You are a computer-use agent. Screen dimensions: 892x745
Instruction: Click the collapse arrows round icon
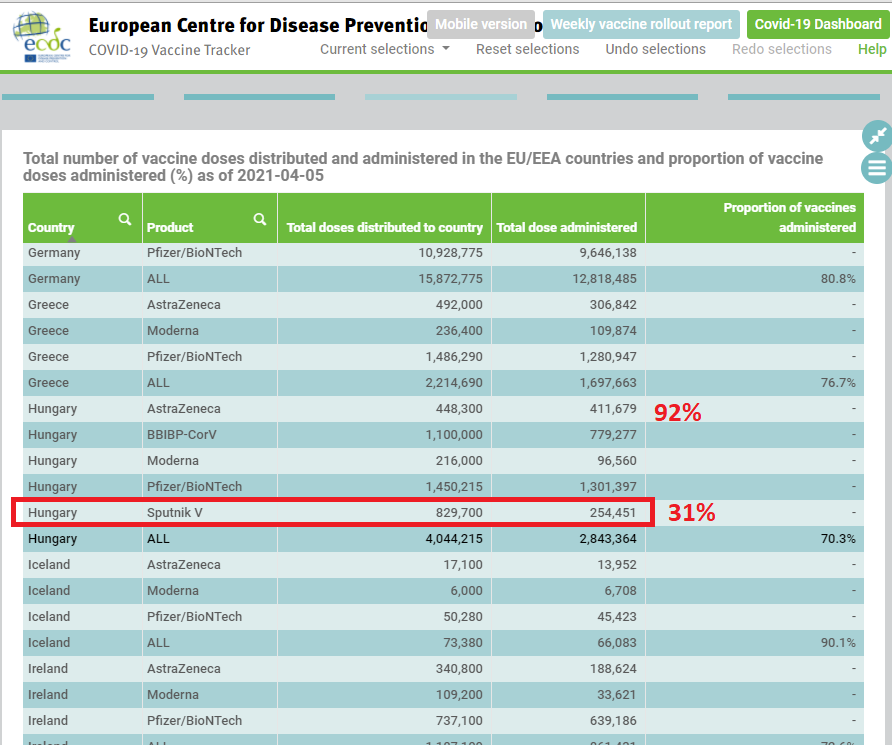click(878, 136)
